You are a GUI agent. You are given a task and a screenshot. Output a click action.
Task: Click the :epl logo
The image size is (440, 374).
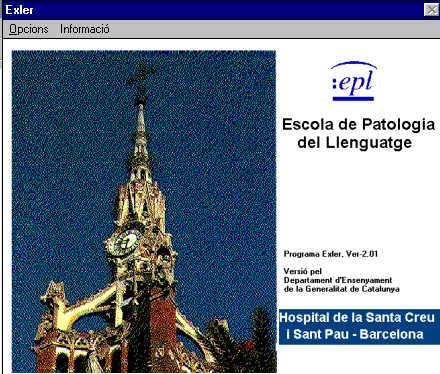pos(354,81)
